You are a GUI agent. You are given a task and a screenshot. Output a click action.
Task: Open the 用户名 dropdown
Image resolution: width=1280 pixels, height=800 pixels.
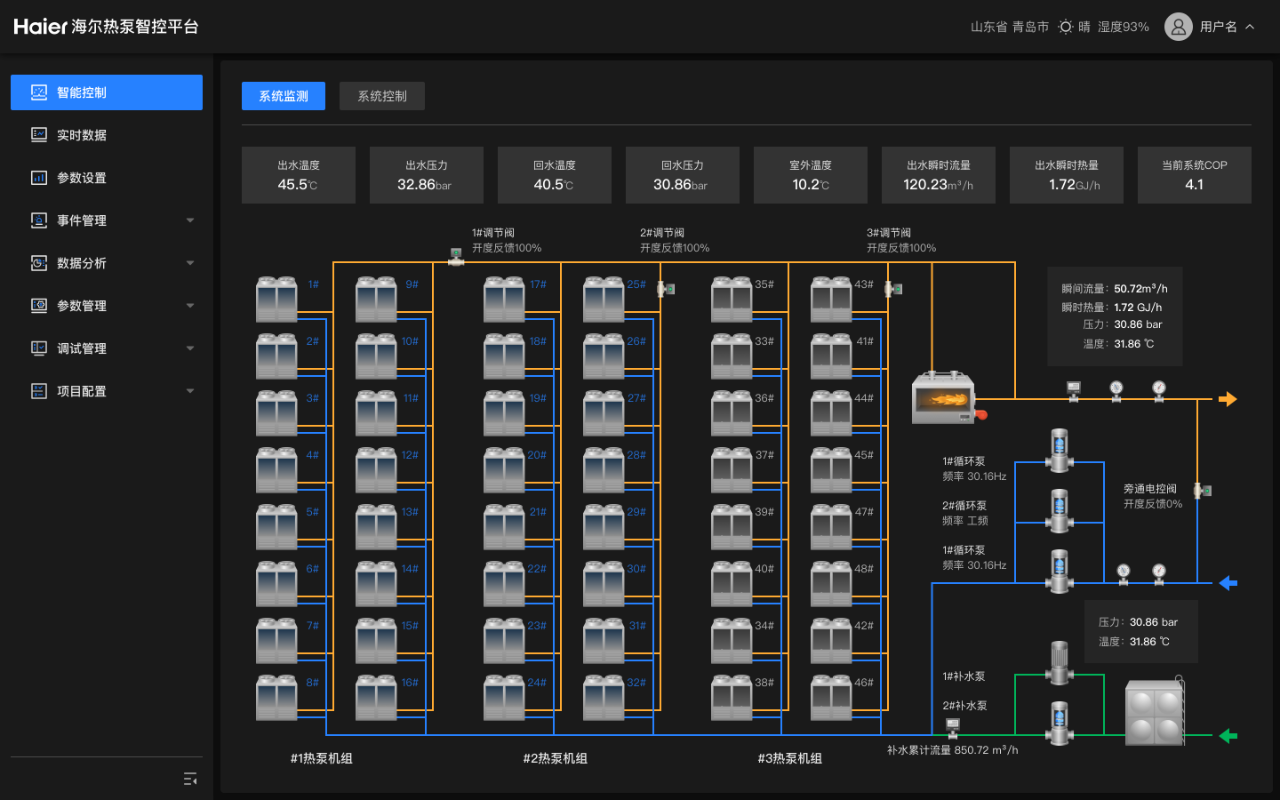coord(1227,27)
